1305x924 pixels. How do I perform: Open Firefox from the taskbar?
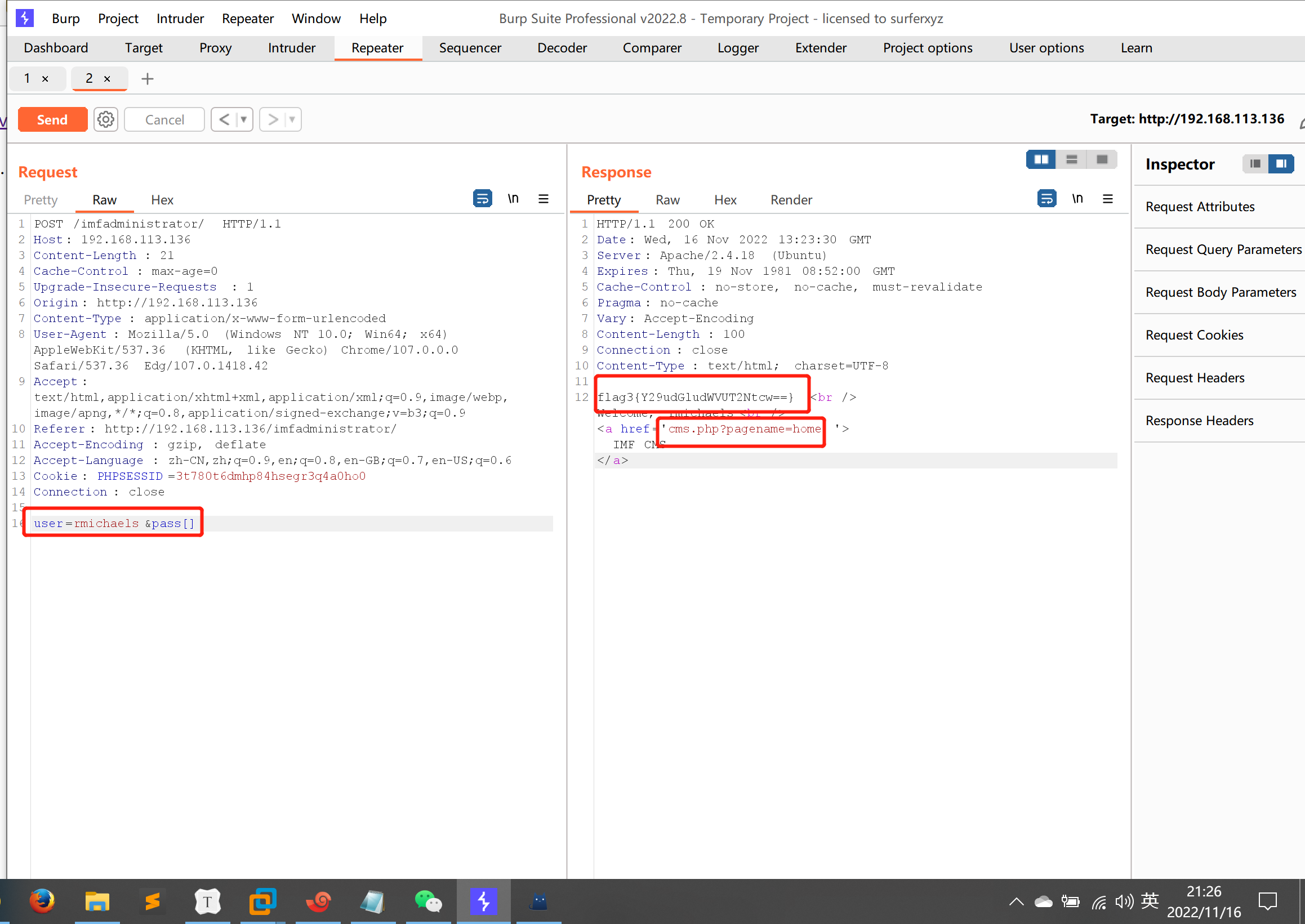[42, 901]
